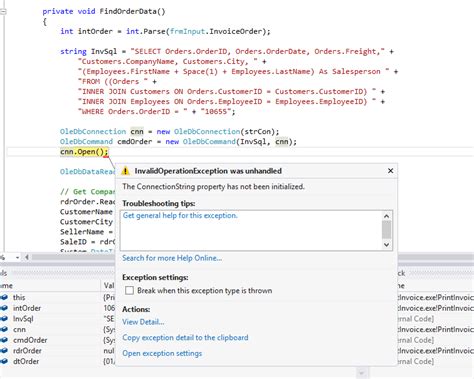The height and width of the screenshot is (379, 474).
Task: Collapse the FindOrderData method outline
Action: tap(3, 12)
